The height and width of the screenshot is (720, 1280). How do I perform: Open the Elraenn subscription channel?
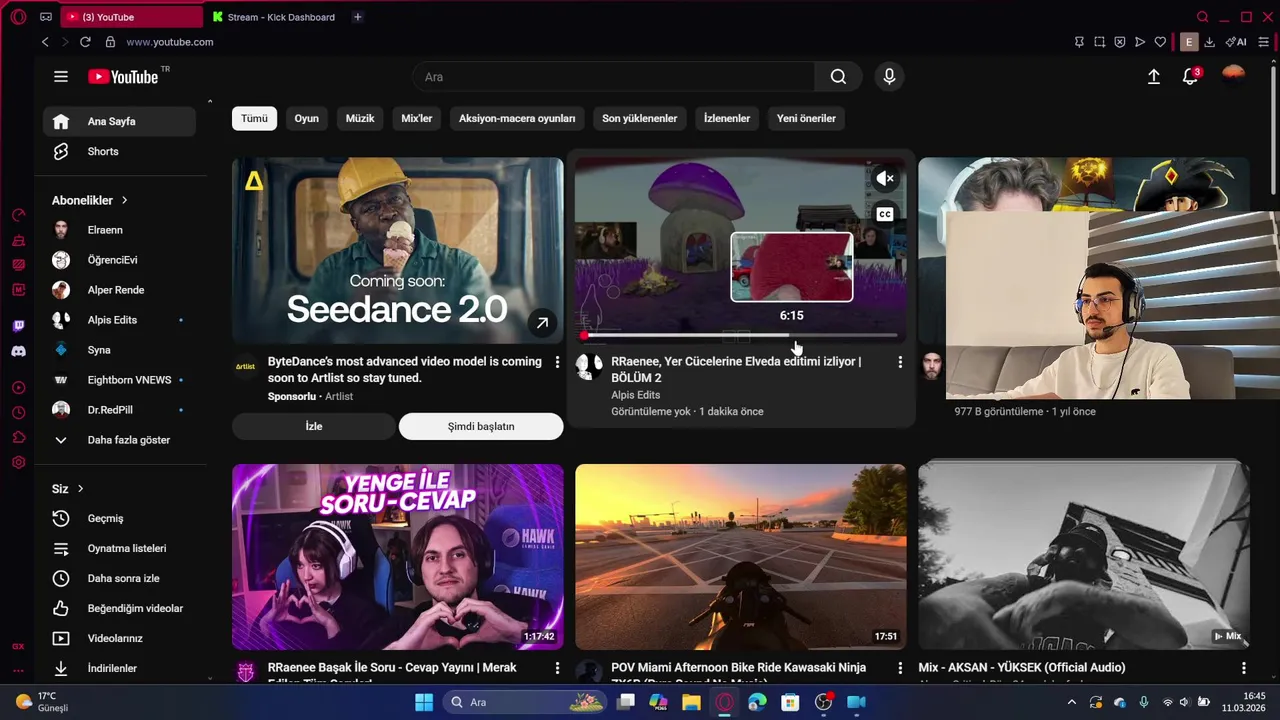pyautogui.click(x=119, y=230)
